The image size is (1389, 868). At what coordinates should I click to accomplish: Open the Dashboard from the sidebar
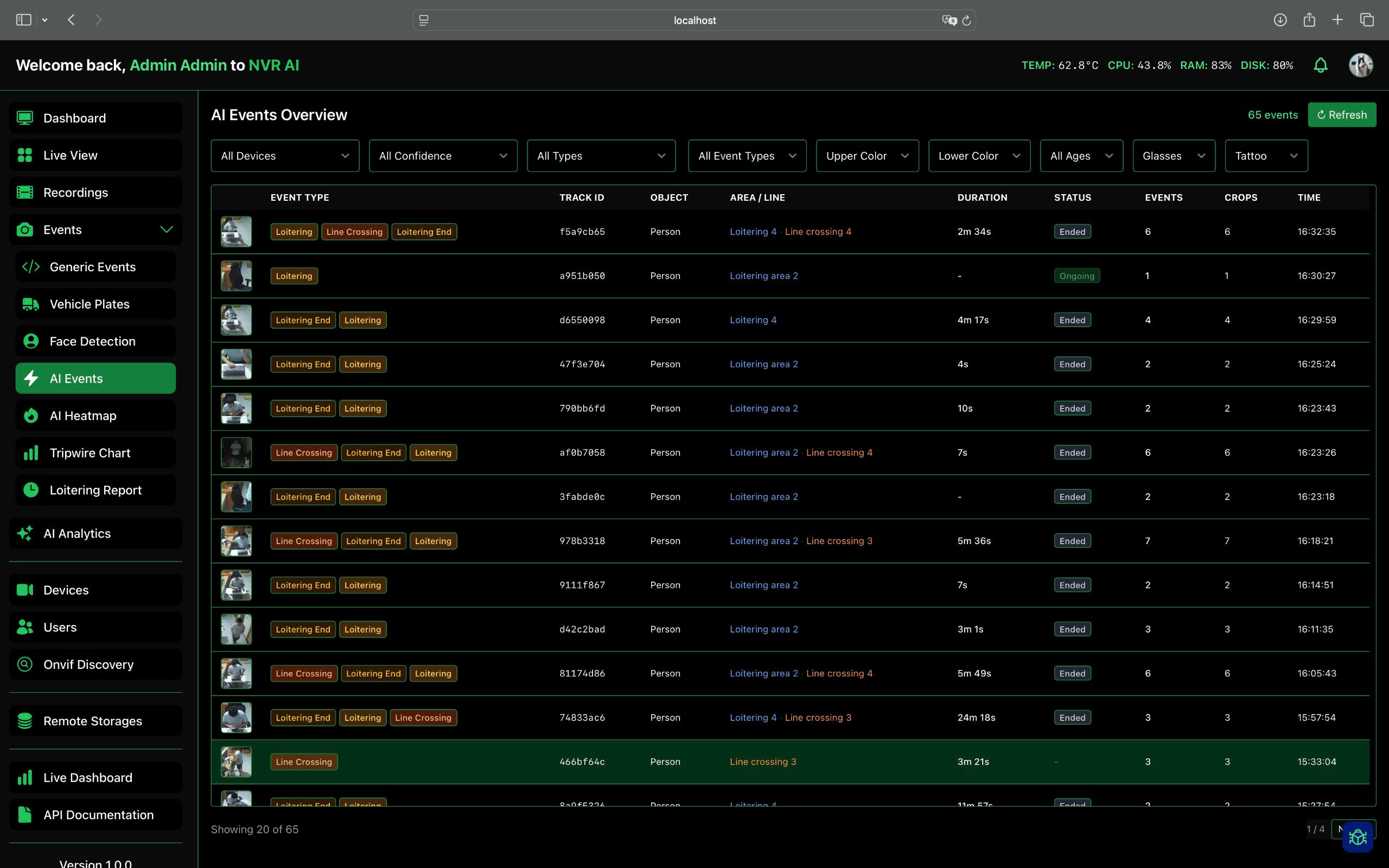[x=75, y=118]
